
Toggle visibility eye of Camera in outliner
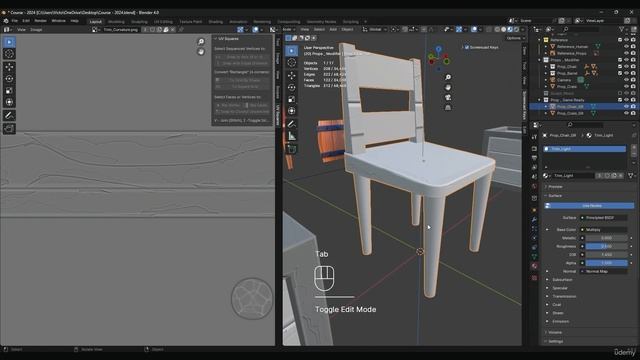[x=626, y=80]
